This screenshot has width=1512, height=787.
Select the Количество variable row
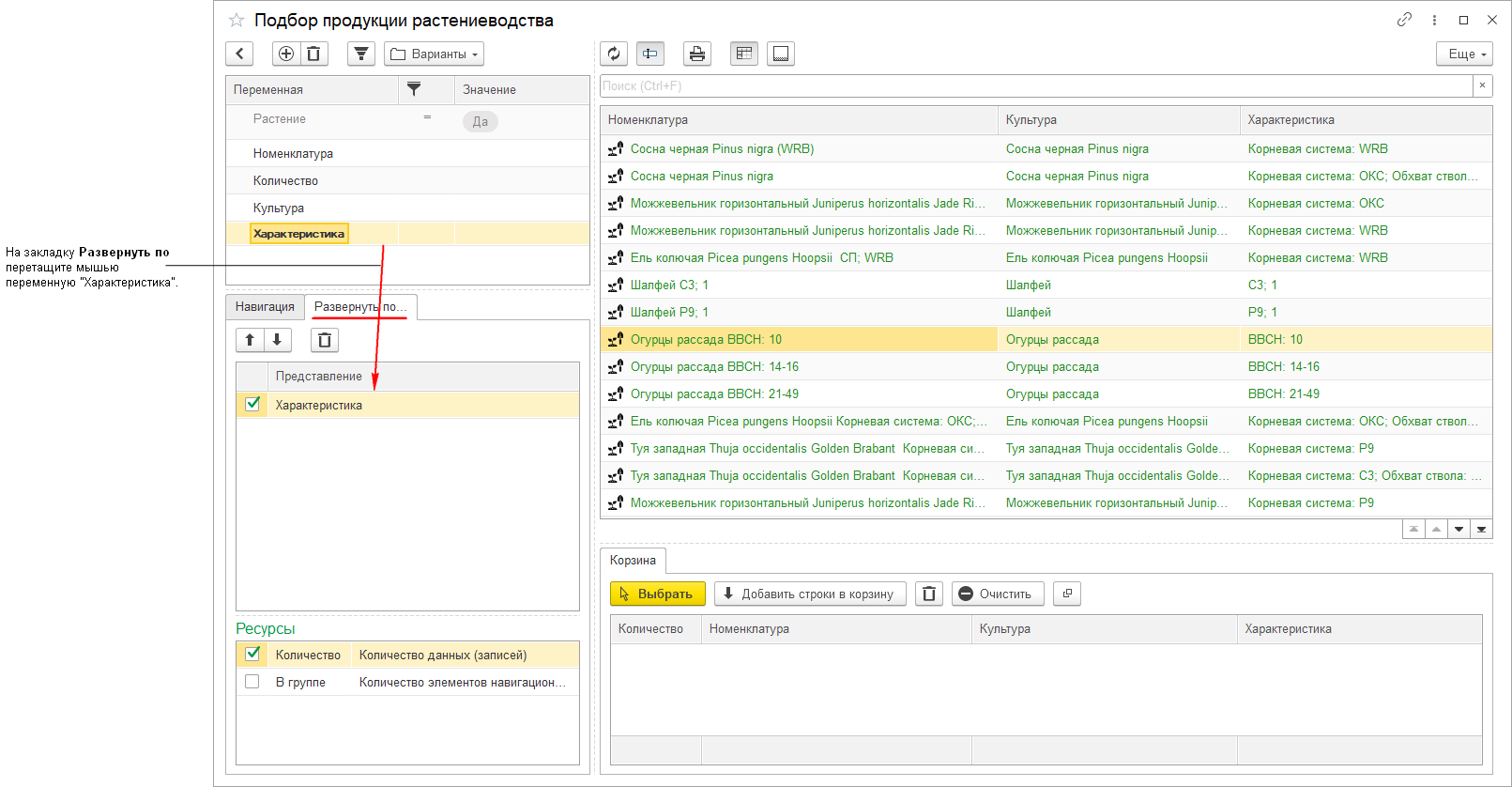[407, 180]
